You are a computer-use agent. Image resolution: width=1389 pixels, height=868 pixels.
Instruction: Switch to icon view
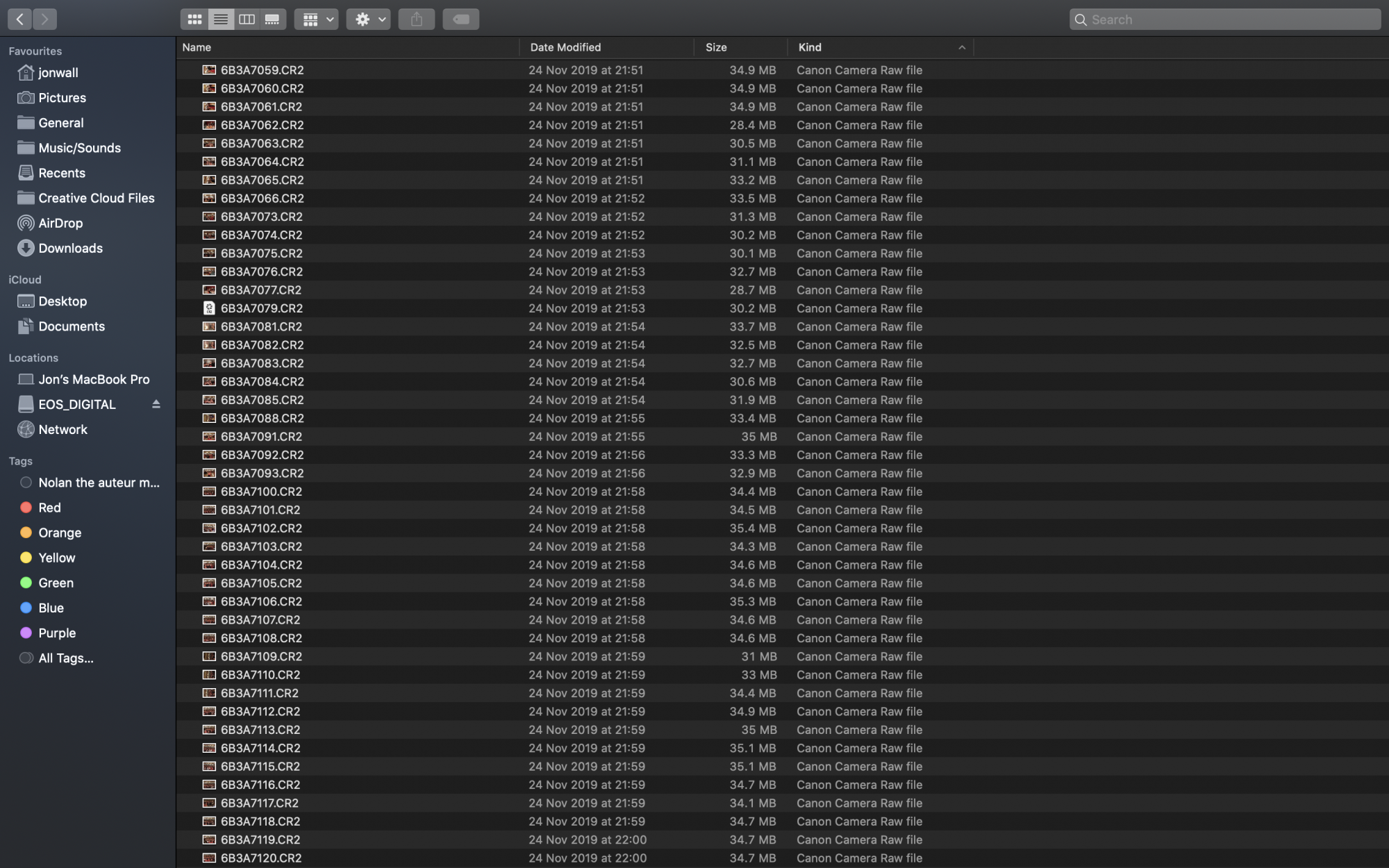pyautogui.click(x=194, y=19)
